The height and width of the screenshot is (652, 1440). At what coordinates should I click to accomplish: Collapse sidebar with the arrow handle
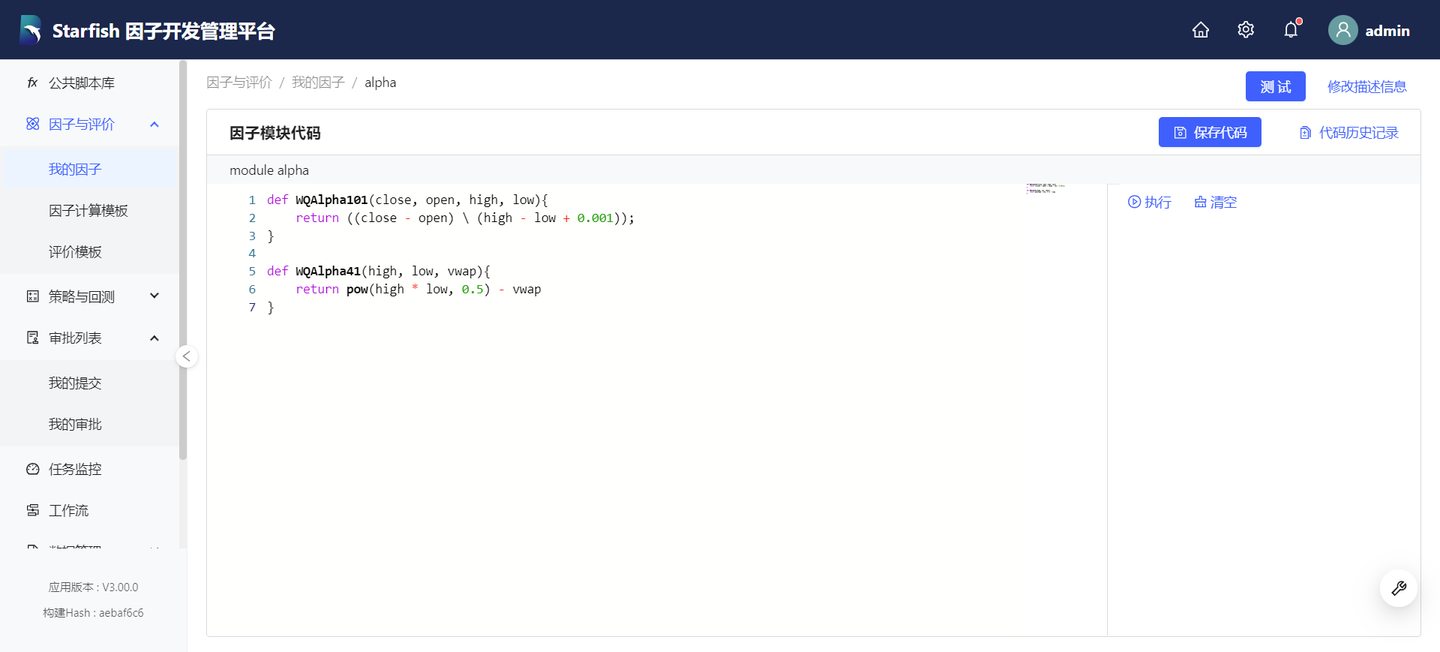(186, 356)
